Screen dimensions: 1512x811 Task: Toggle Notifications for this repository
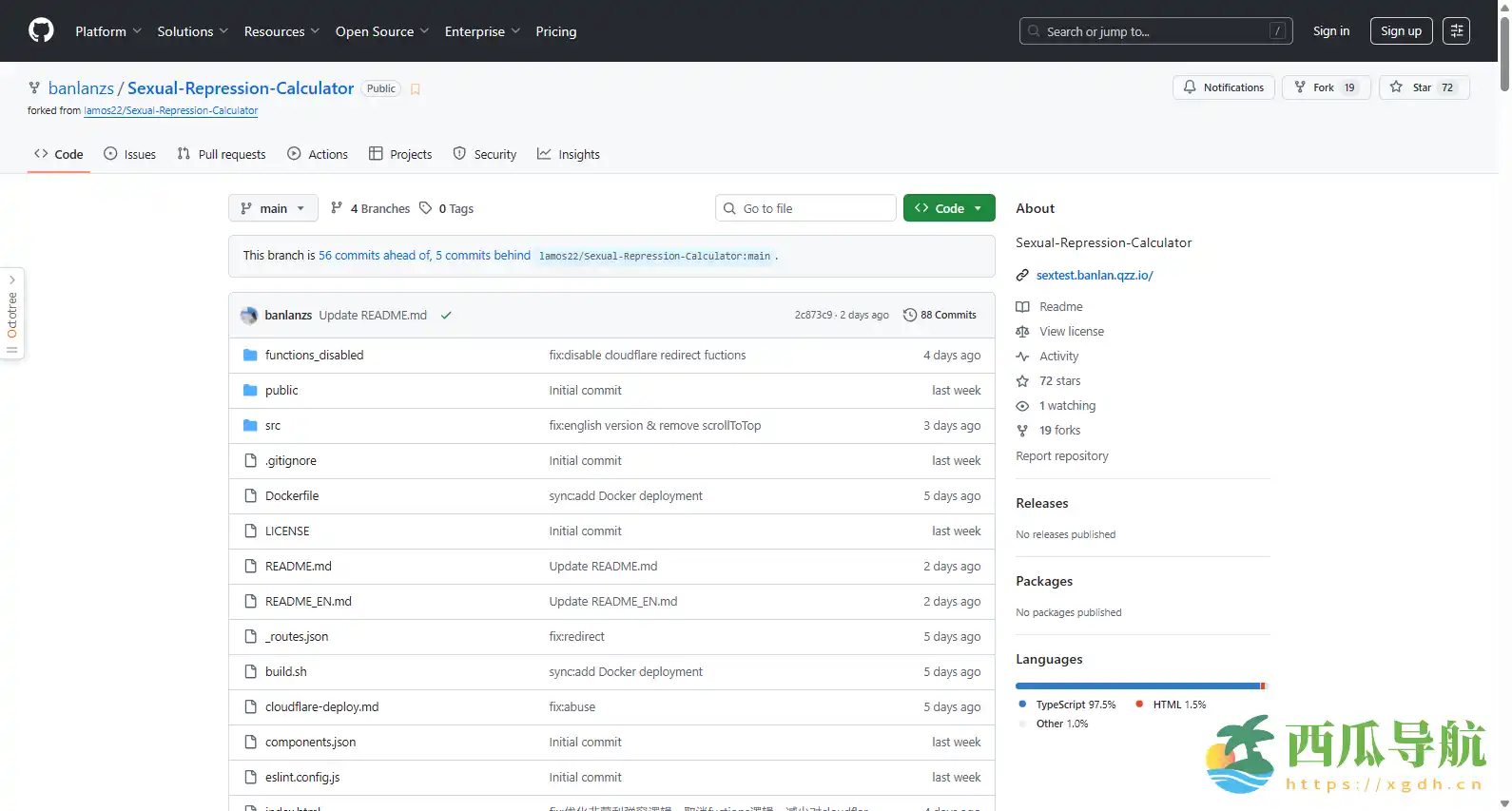pyautogui.click(x=1224, y=87)
